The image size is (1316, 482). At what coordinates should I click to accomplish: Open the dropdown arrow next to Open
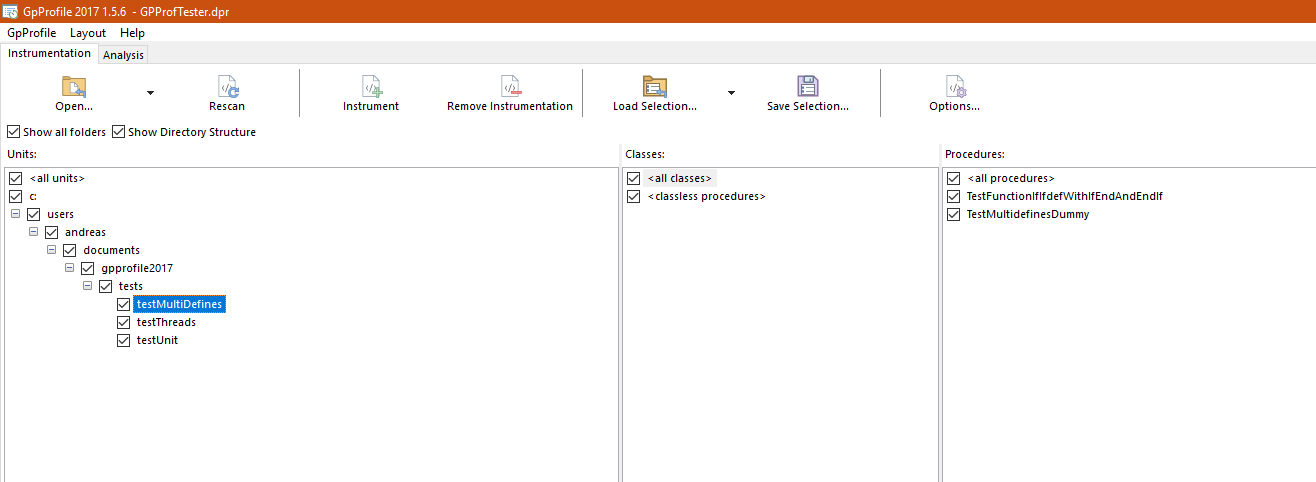pyautogui.click(x=150, y=93)
